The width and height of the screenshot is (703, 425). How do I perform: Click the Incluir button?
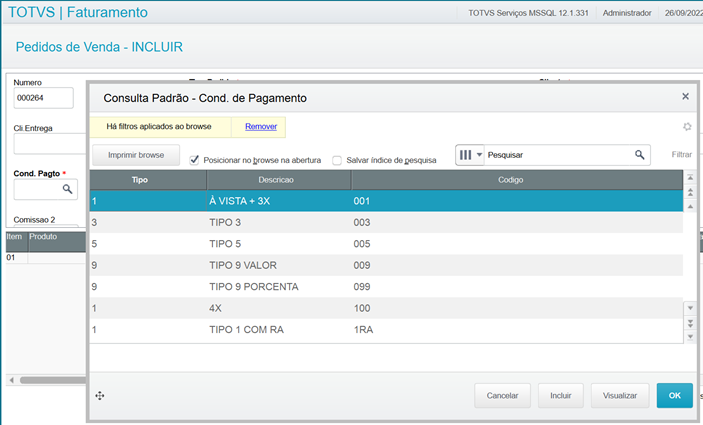[x=560, y=395]
